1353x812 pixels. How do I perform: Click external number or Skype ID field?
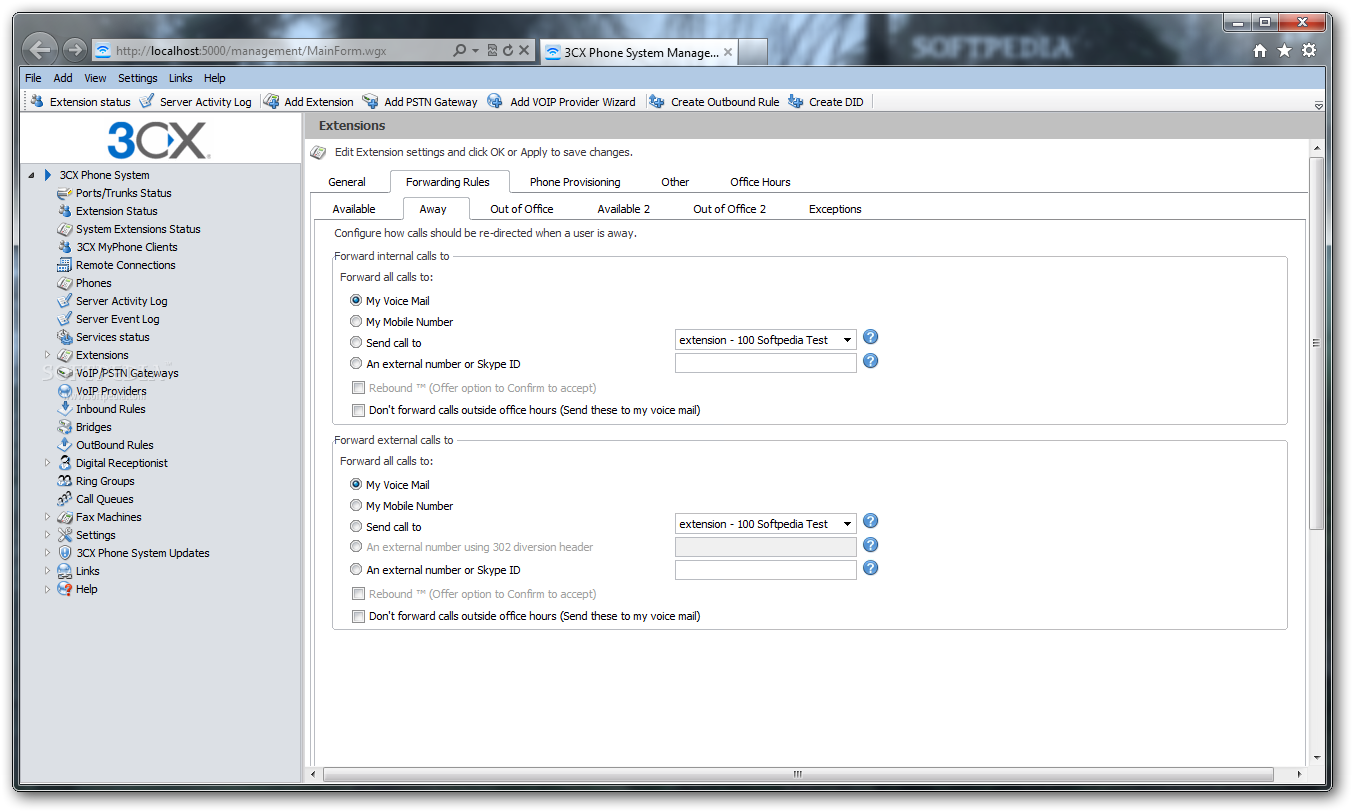(766, 570)
